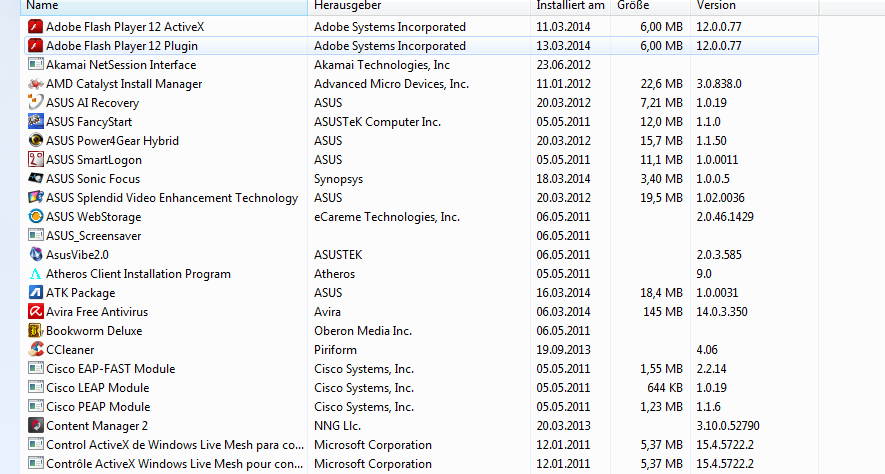The width and height of the screenshot is (885, 474).
Task: Click the AsusVibe2.0 icon
Action: [36, 254]
